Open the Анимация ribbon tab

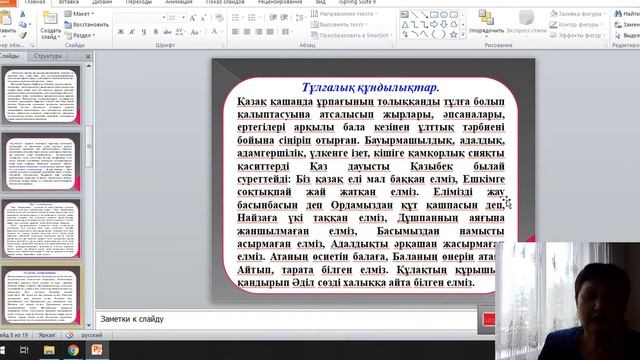click(179, 2)
